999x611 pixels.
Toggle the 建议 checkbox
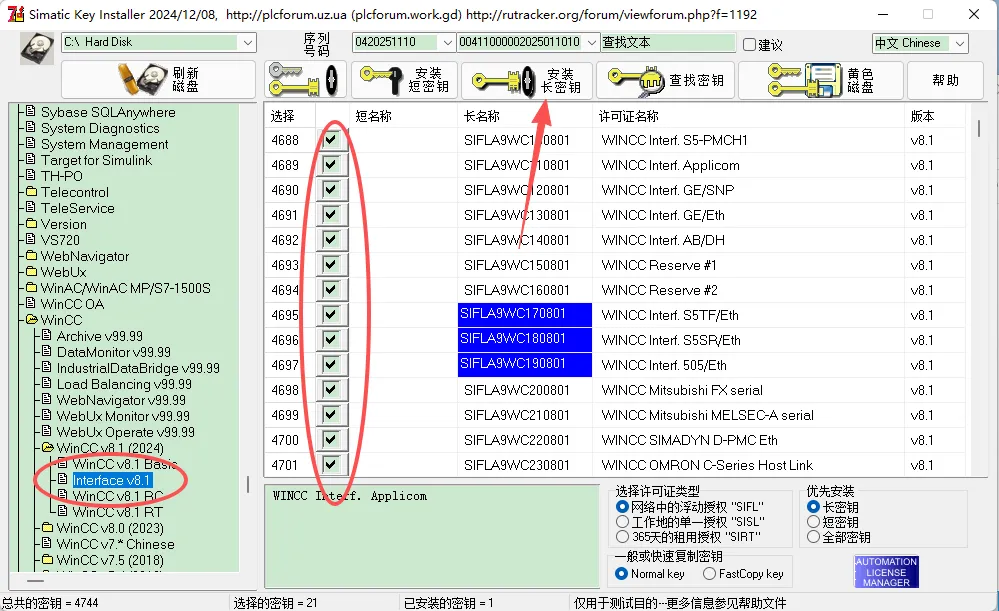(750, 45)
